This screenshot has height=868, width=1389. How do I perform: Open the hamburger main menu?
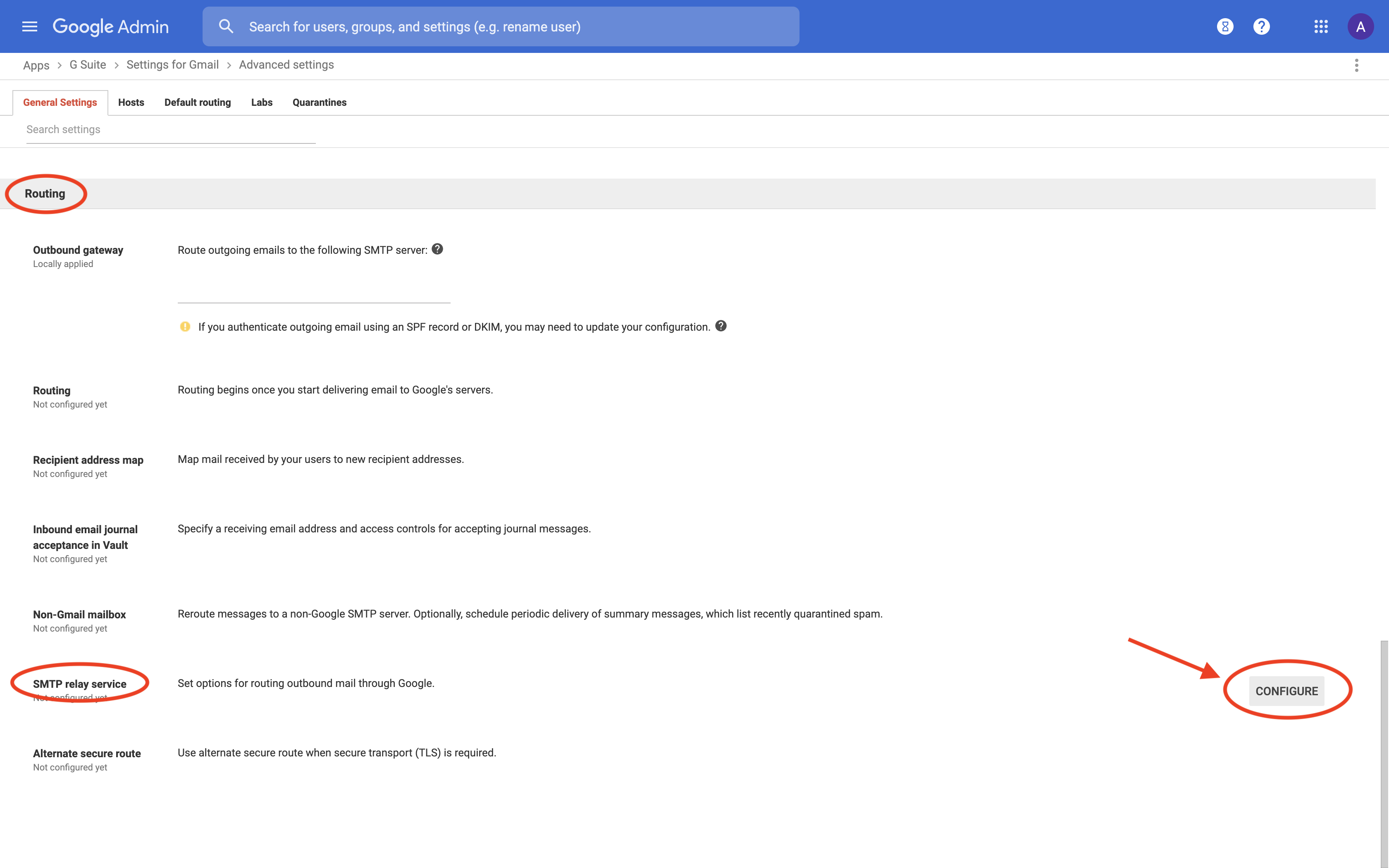click(29, 26)
